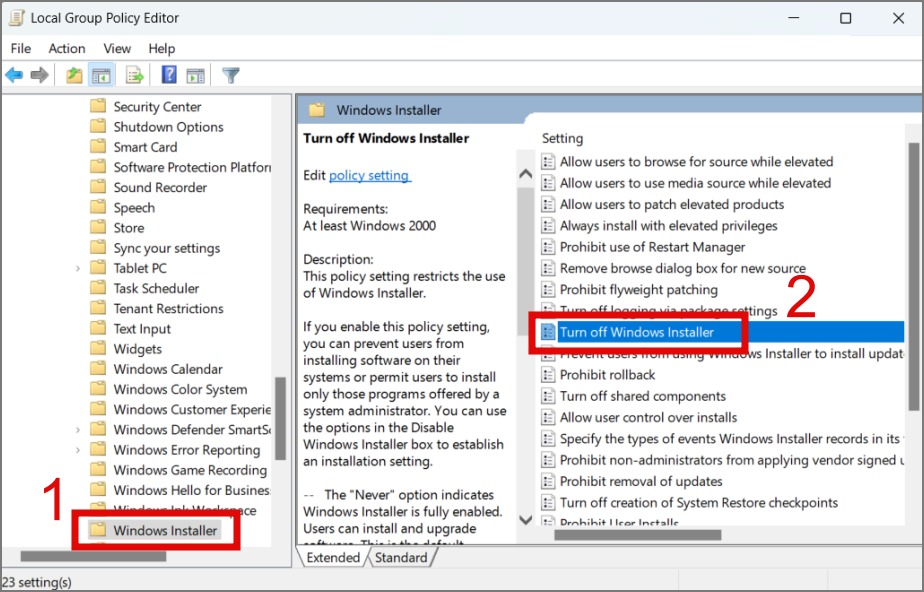Click the Export List toolbar icon
Viewport: 924px width, 592px height.
[134, 75]
